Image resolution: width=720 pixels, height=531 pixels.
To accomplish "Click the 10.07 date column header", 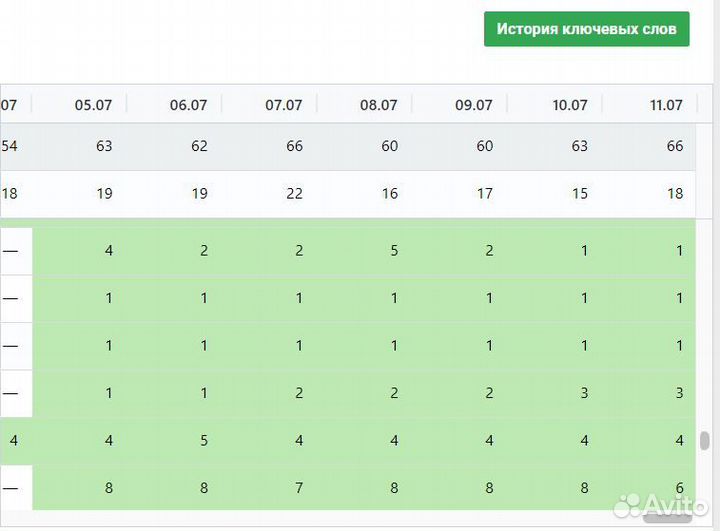I will point(569,105).
